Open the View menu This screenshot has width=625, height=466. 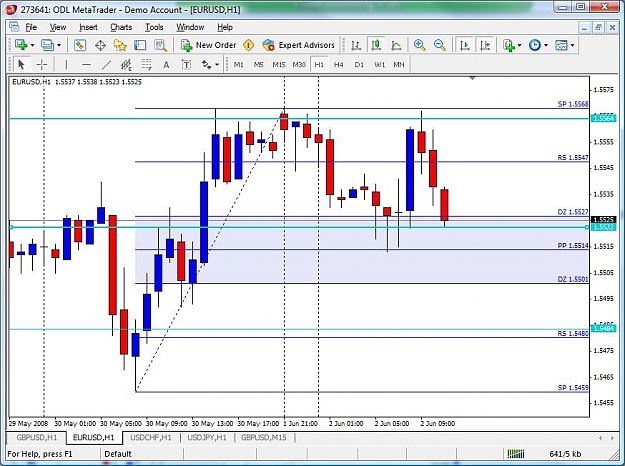(58, 27)
